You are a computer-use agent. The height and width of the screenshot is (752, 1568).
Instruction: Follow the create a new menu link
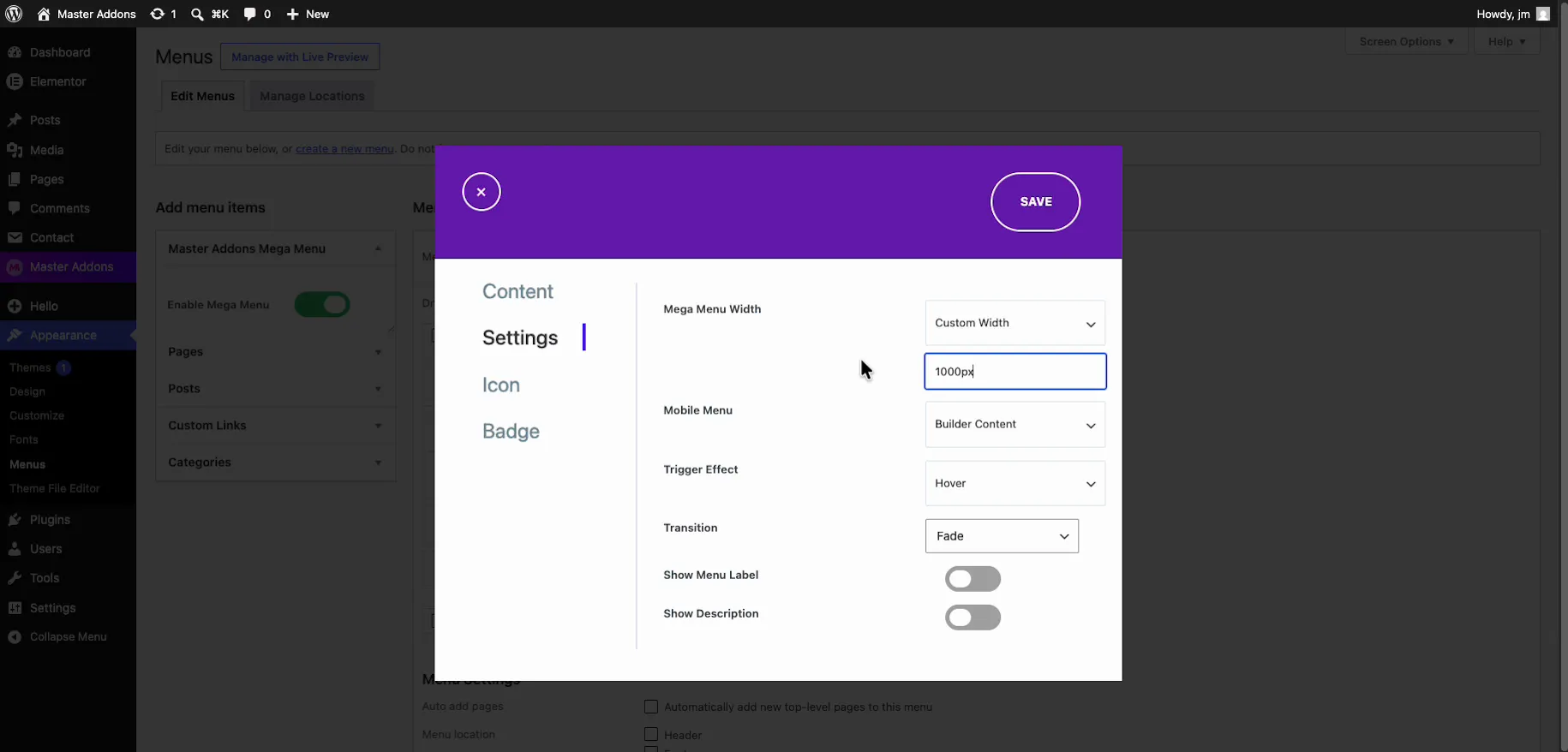coord(344,149)
